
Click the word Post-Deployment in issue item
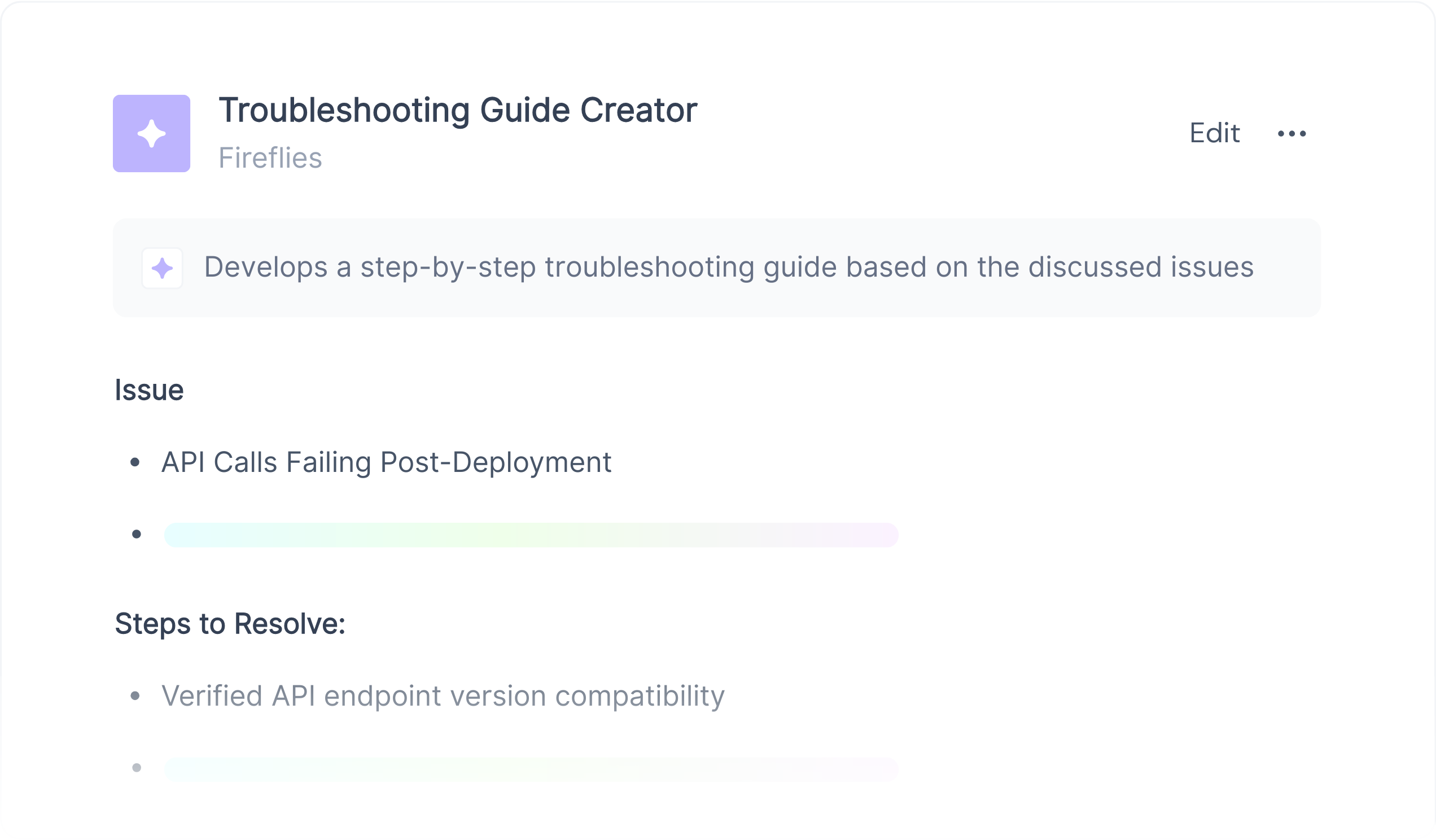pyautogui.click(x=495, y=462)
